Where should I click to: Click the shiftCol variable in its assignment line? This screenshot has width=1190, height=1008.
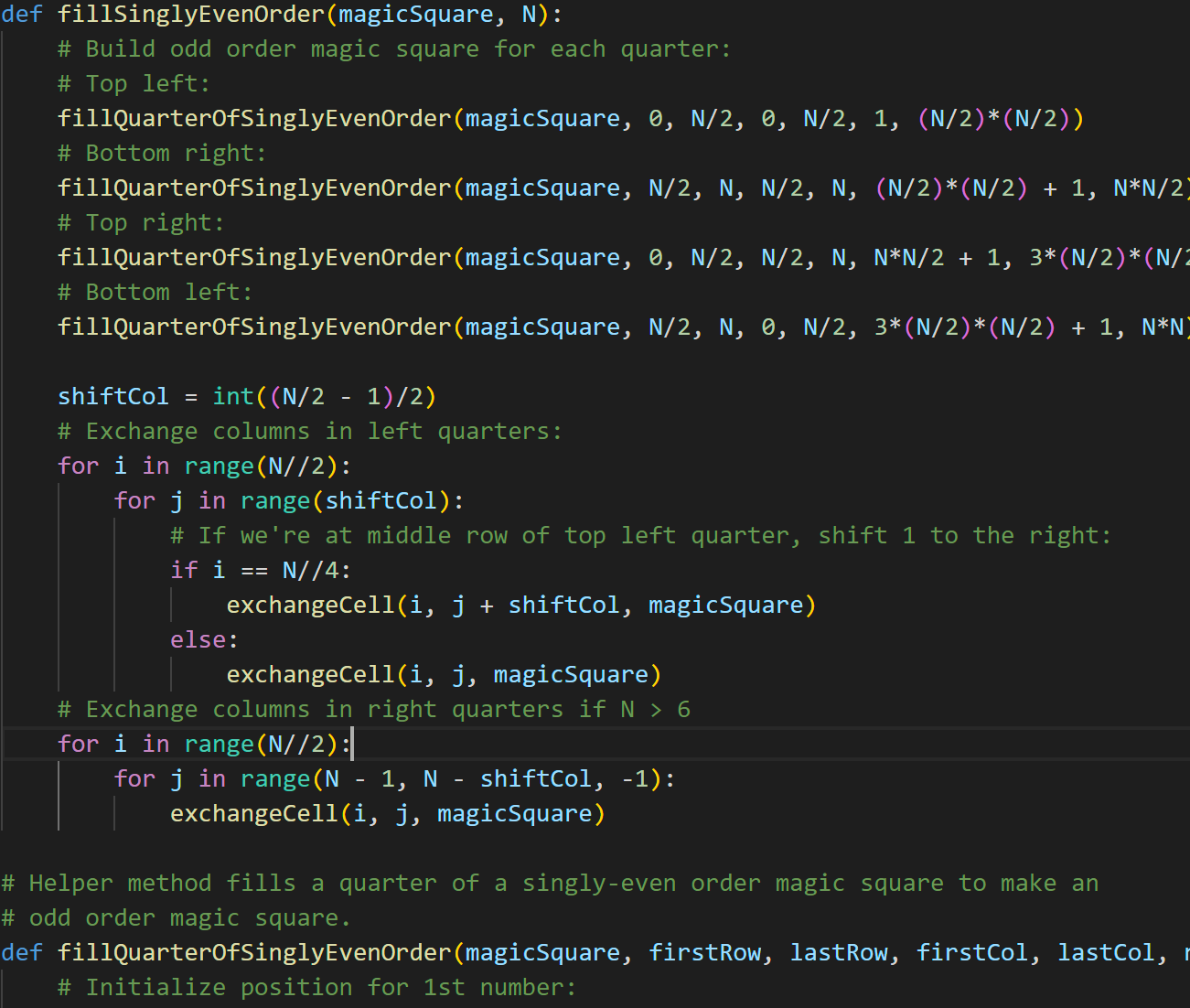113,397
